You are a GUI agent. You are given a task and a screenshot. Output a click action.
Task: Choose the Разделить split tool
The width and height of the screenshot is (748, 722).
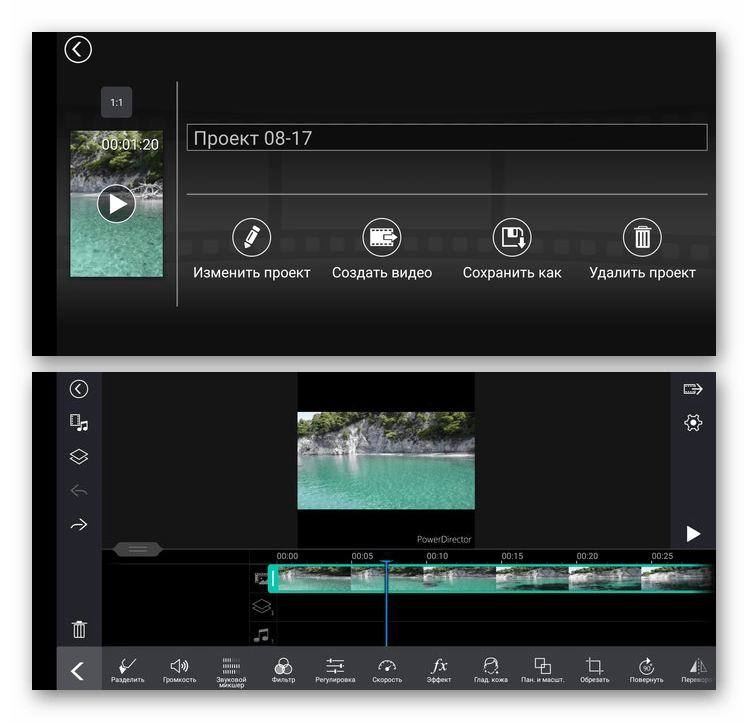127,670
